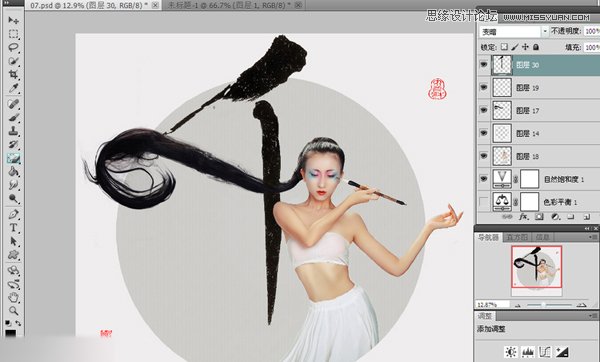Select the Lasso tool
This screenshot has height=362, width=600.
pyautogui.click(x=13, y=47)
